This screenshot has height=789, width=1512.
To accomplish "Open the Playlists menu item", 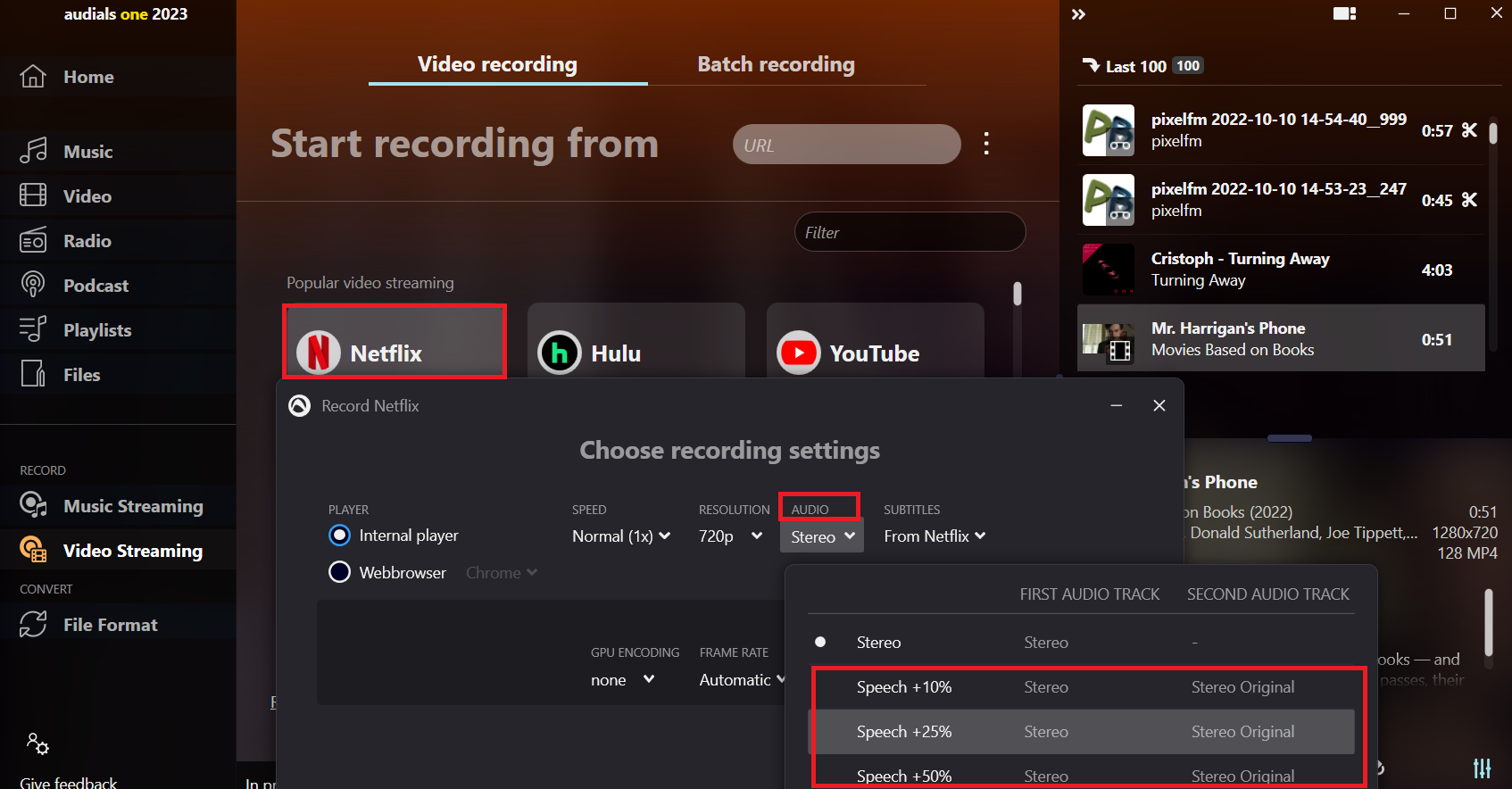I will [x=118, y=329].
